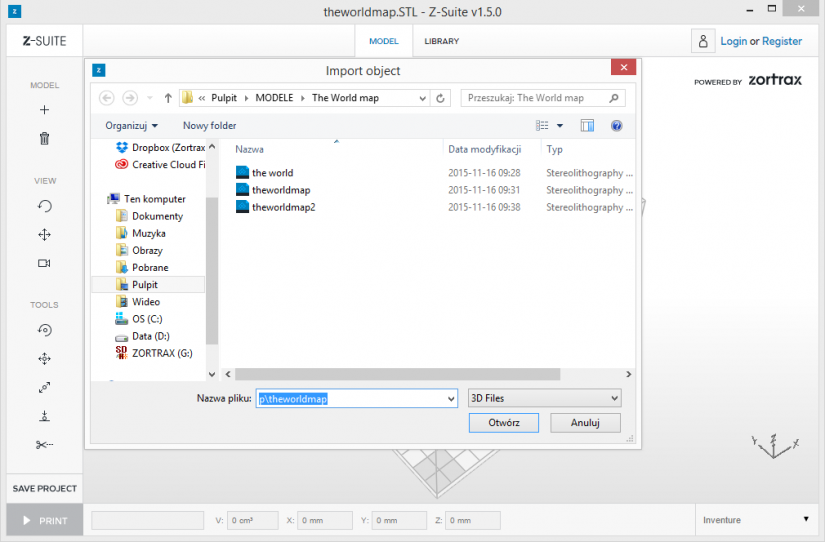Select the scale model tool

[x=45, y=387]
